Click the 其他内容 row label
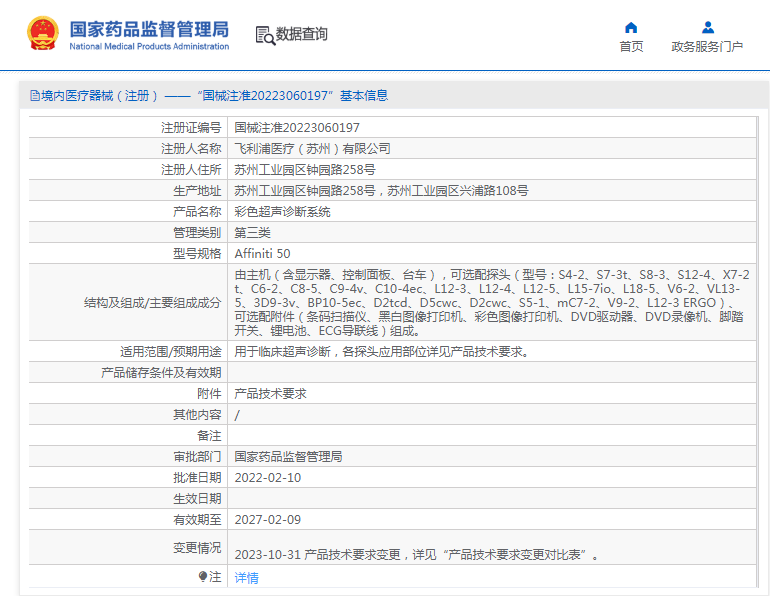The image size is (770, 596). coord(197,415)
